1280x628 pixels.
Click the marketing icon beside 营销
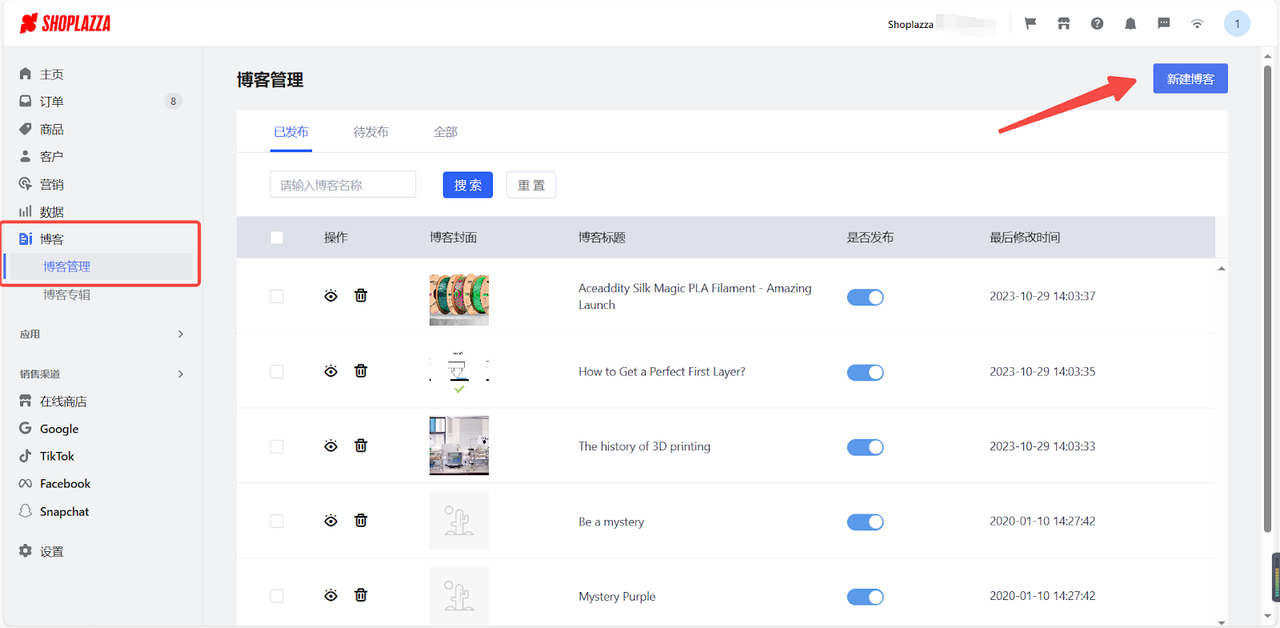coord(26,184)
